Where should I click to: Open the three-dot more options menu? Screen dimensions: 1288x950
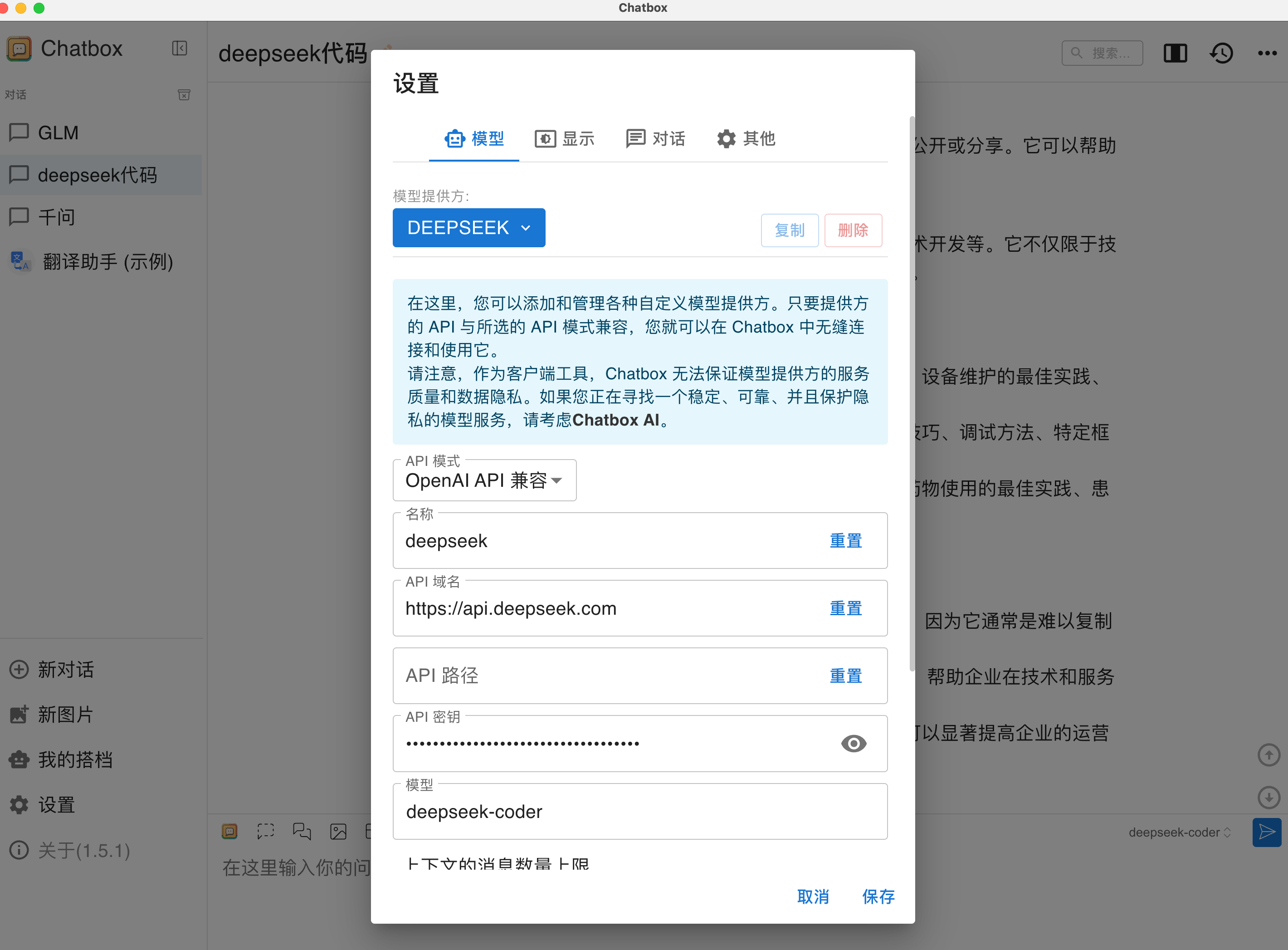1267,53
